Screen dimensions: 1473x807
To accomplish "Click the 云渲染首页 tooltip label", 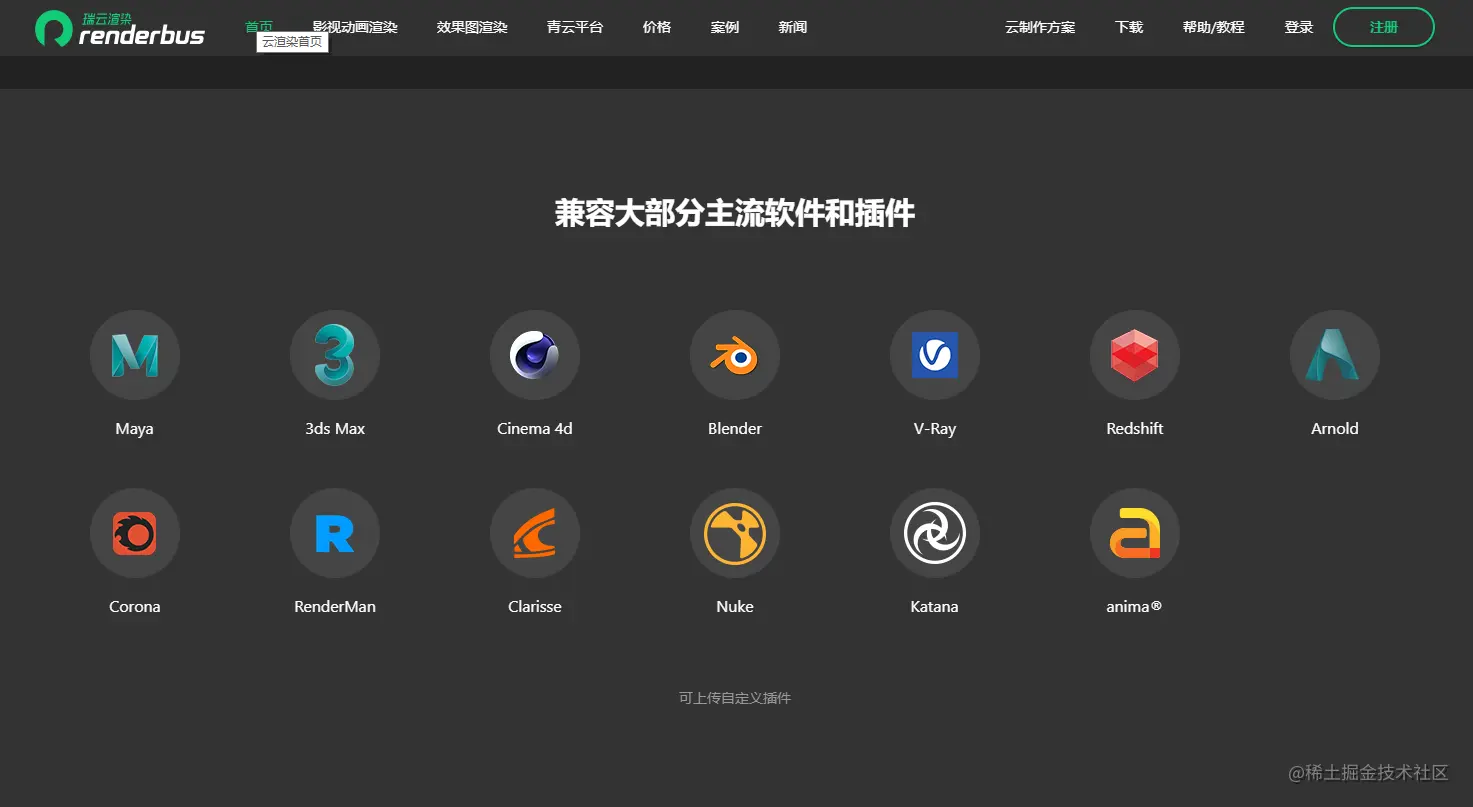I will (x=292, y=42).
